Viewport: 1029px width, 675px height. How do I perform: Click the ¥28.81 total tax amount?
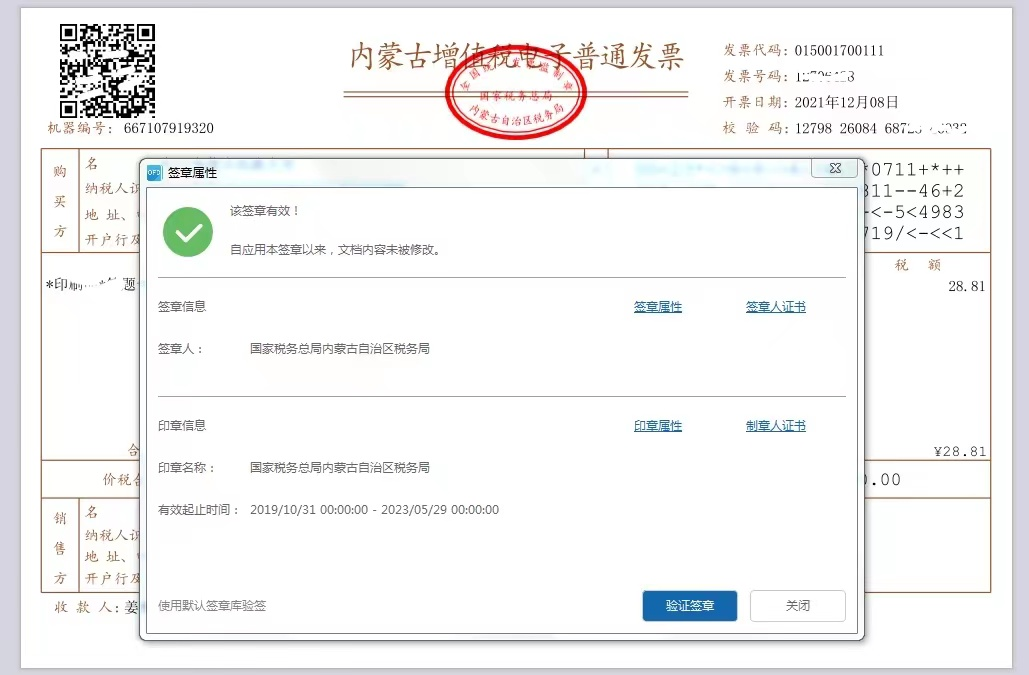959,452
